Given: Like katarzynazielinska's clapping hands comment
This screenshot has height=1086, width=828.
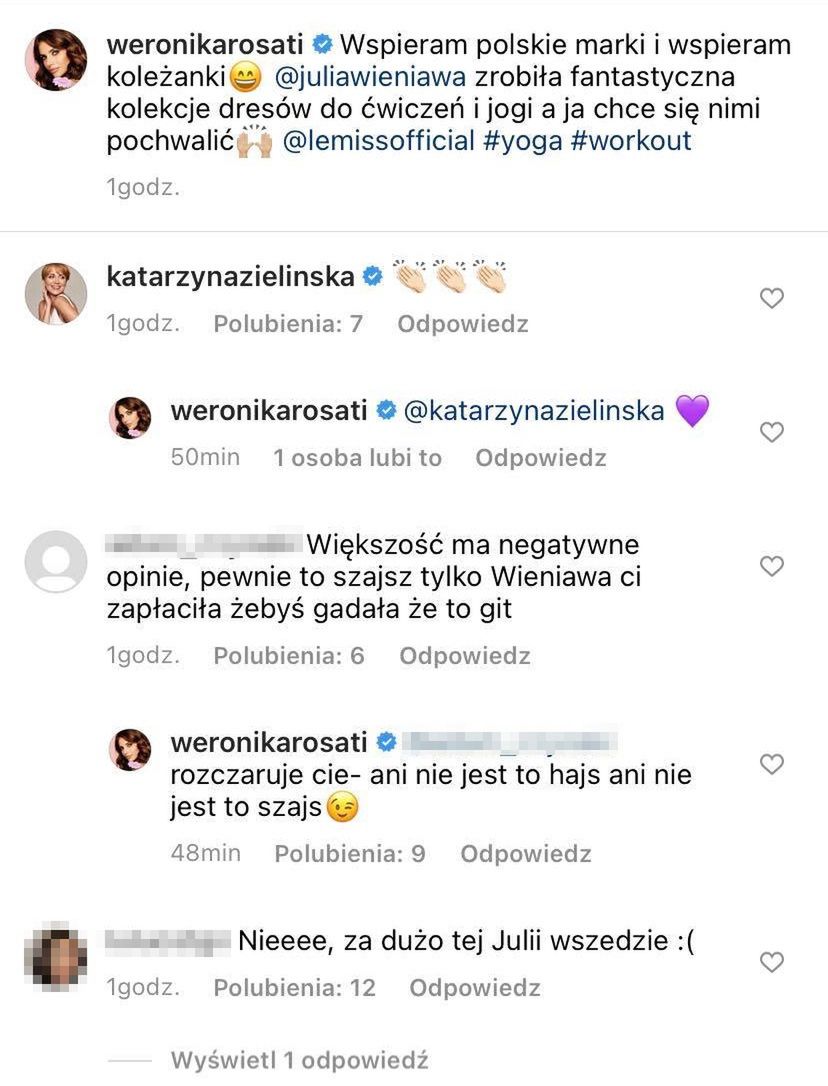Looking at the screenshot, I should (771, 298).
